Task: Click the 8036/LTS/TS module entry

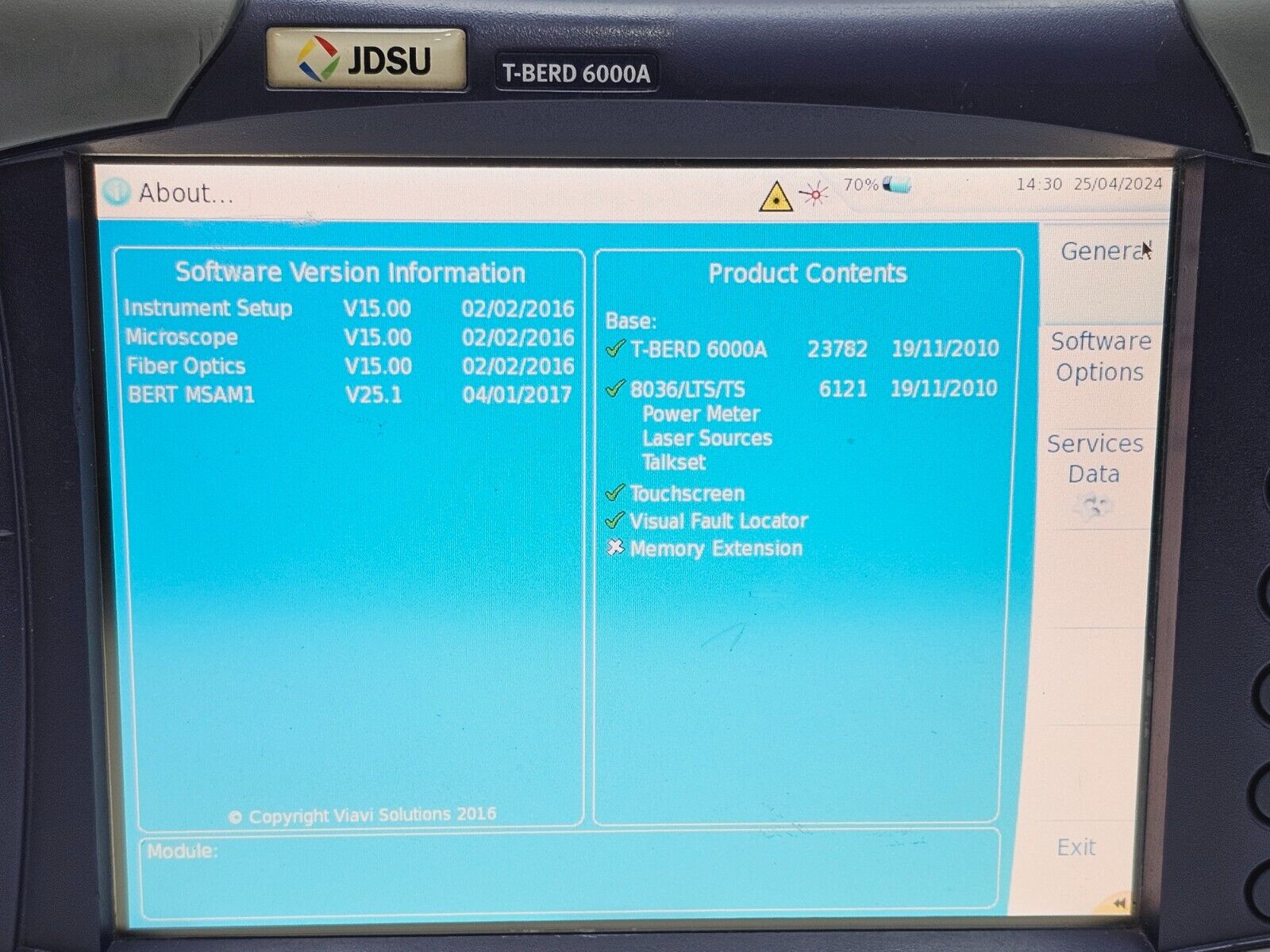Action: click(687, 389)
